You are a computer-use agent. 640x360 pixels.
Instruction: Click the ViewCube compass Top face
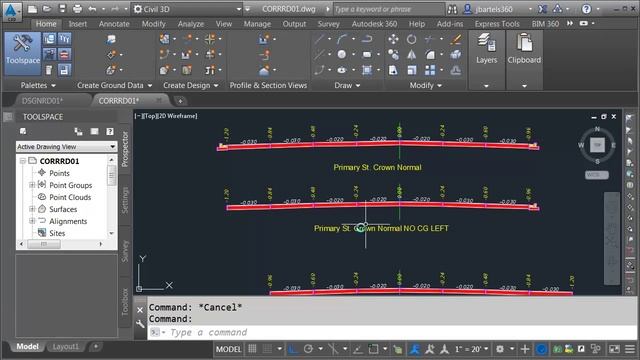tap(597, 144)
